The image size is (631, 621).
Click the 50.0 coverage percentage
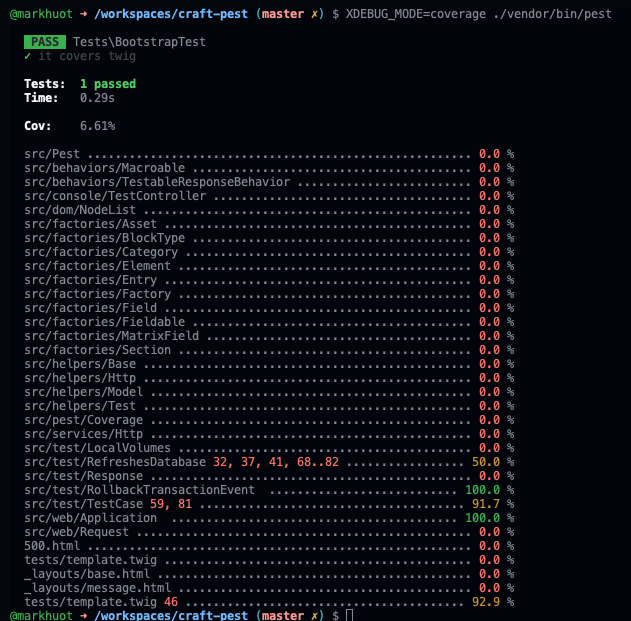pyautogui.click(x=486, y=462)
